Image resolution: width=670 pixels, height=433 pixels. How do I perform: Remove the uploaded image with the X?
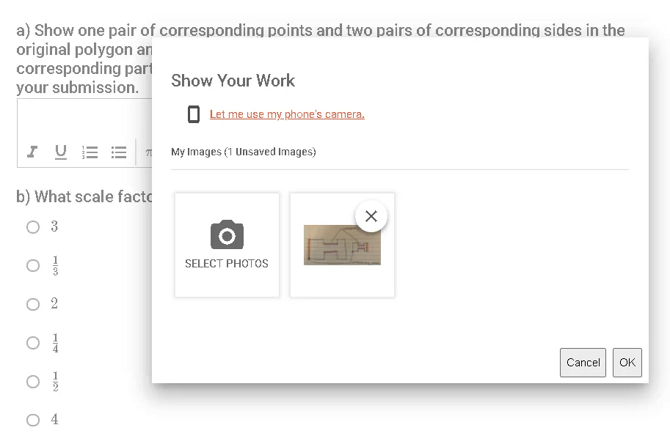coord(371,216)
